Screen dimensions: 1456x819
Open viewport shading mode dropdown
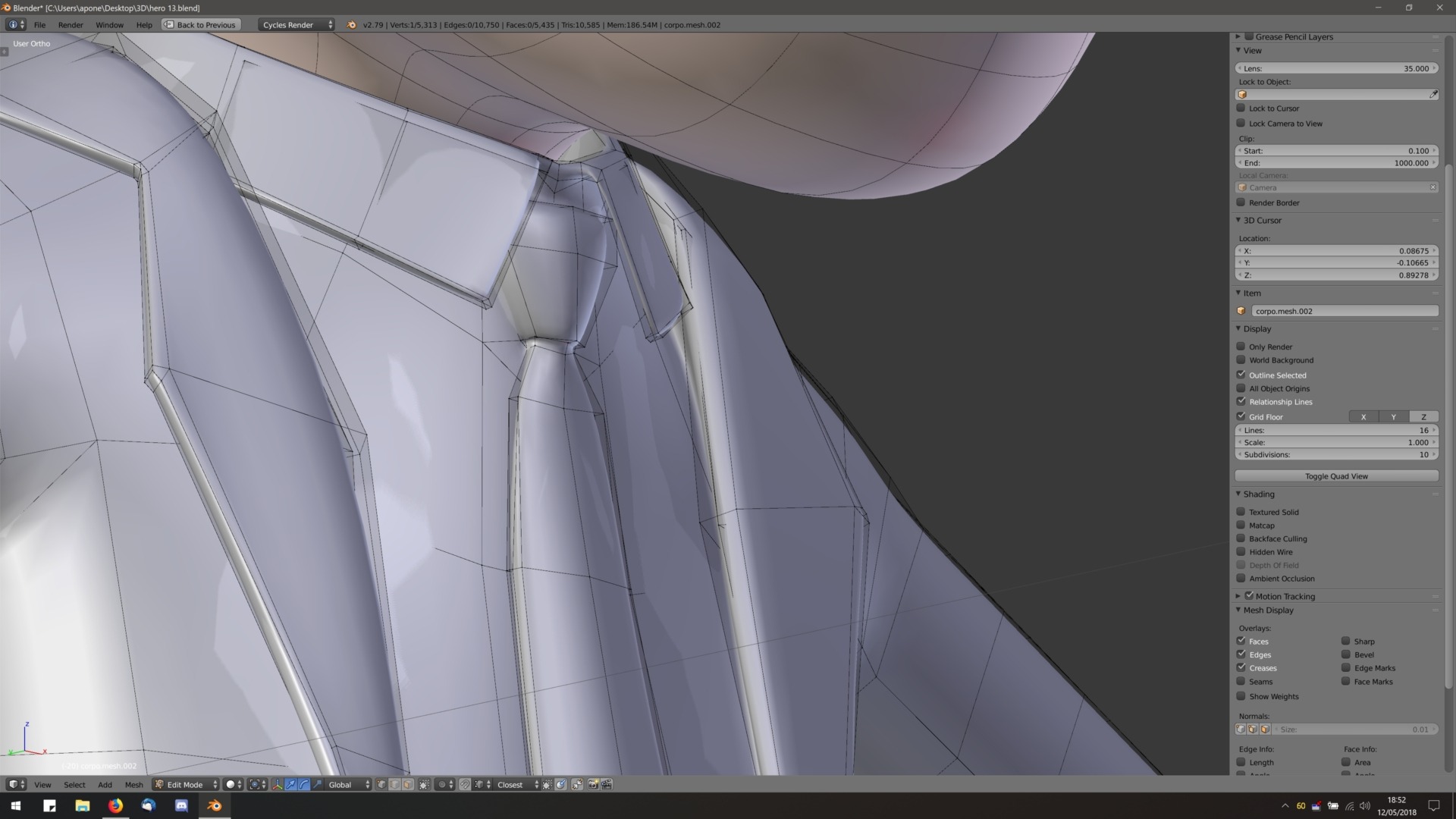(x=234, y=784)
